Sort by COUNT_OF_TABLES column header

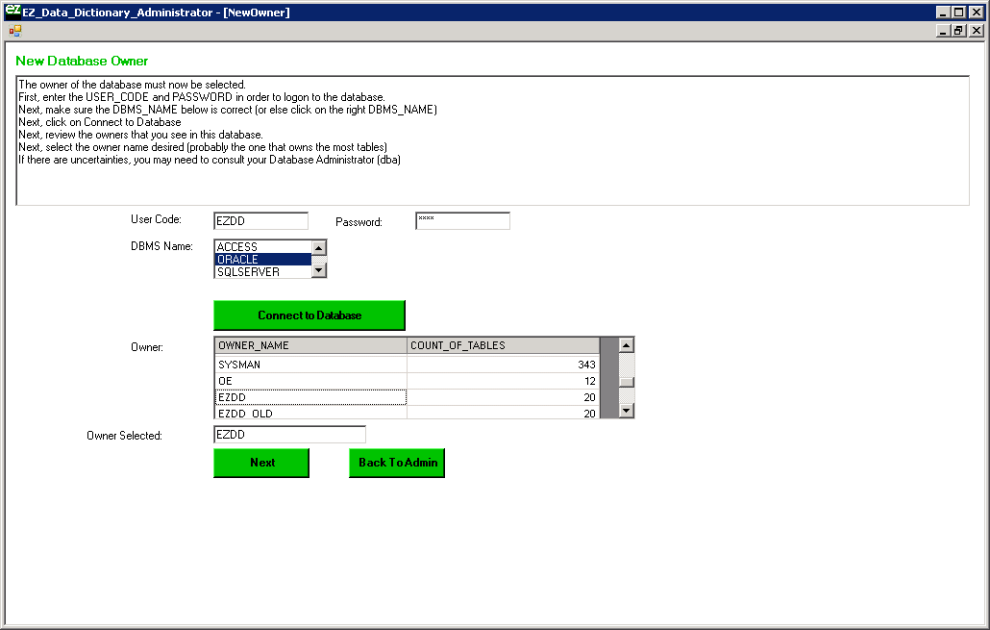tap(503, 346)
